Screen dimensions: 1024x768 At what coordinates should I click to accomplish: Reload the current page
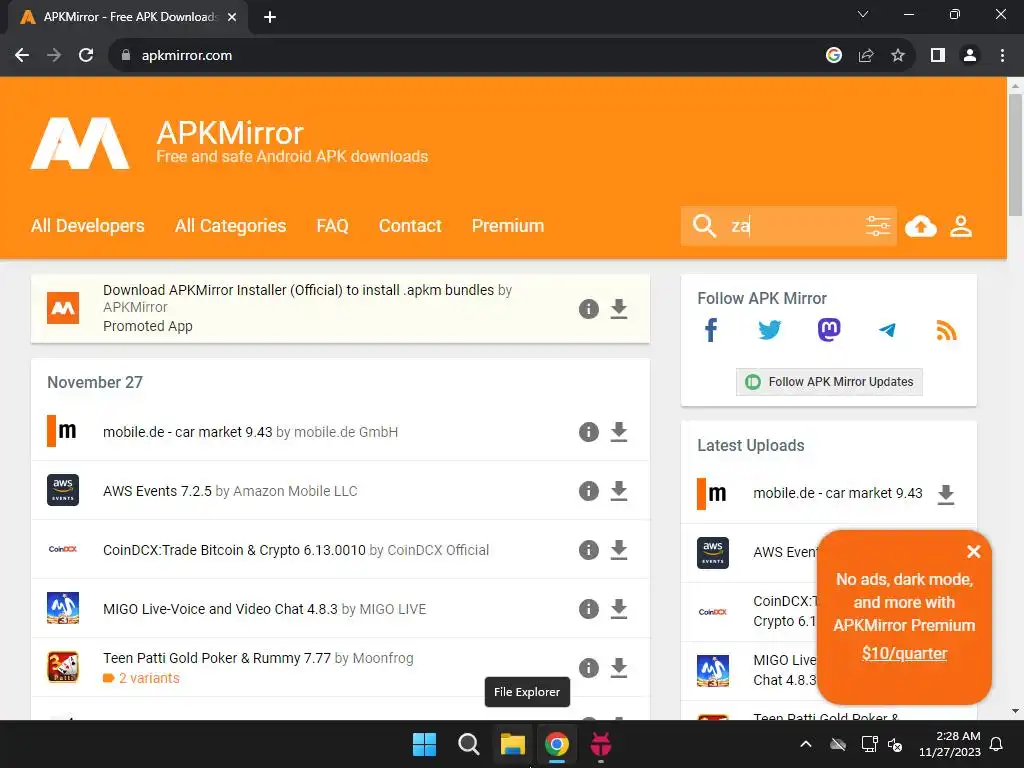coord(86,56)
